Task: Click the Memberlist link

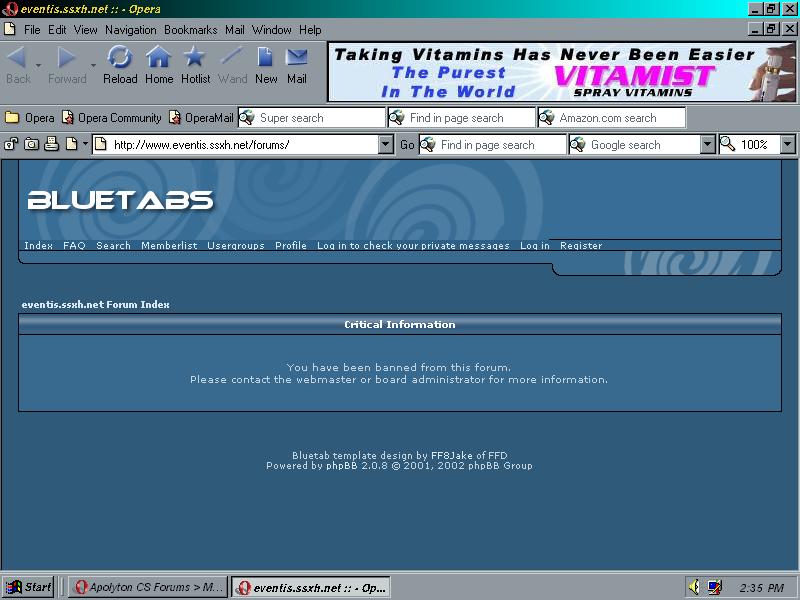Action: pyautogui.click(x=169, y=246)
